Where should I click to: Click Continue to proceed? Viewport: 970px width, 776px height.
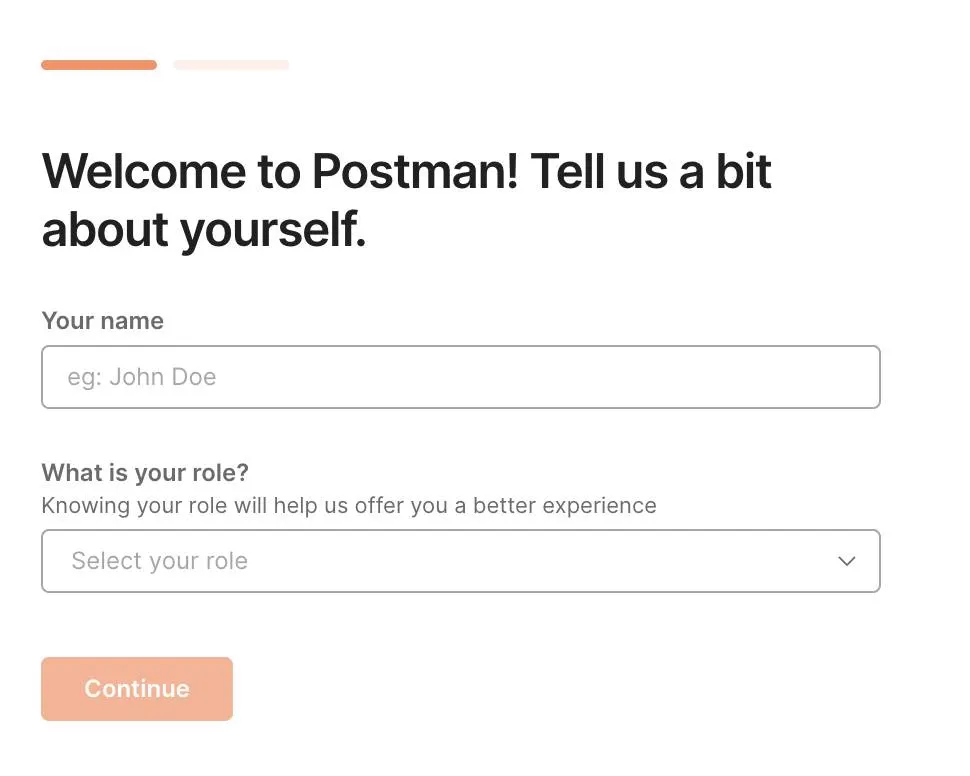coord(136,688)
